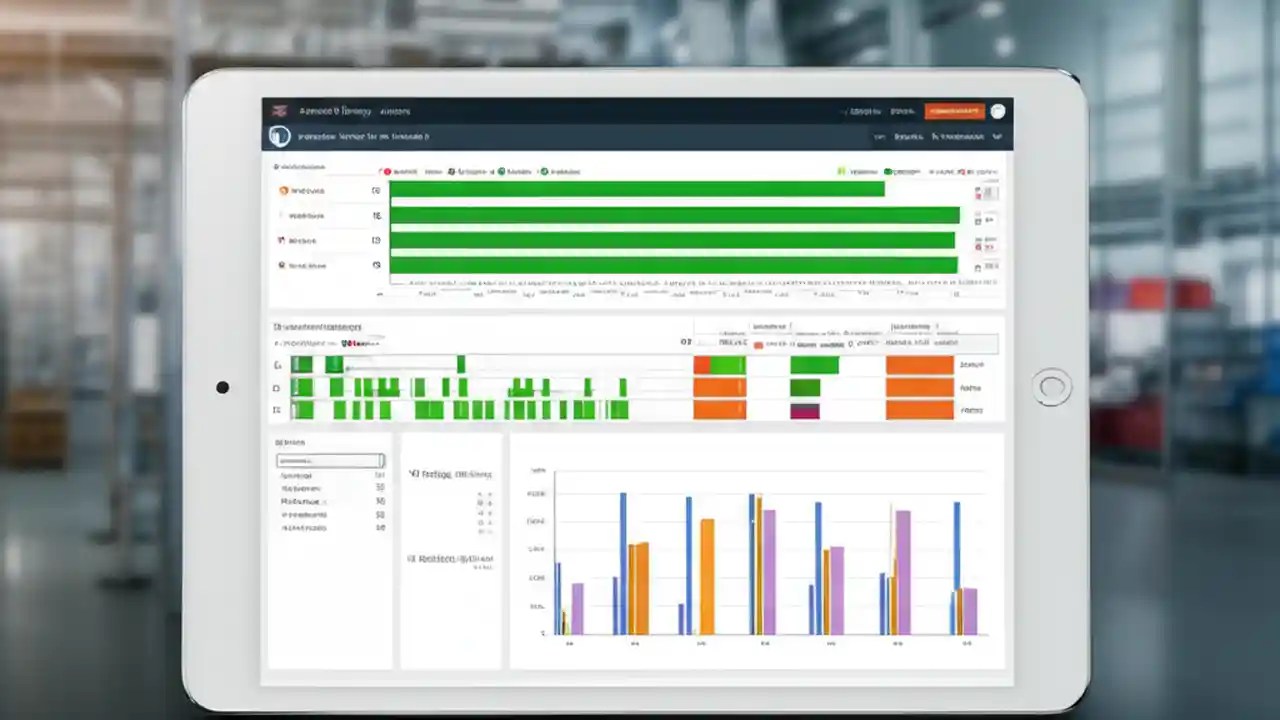Click the green check status icon in legend
This screenshot has width=1280, height=720.
pos(501,171)
